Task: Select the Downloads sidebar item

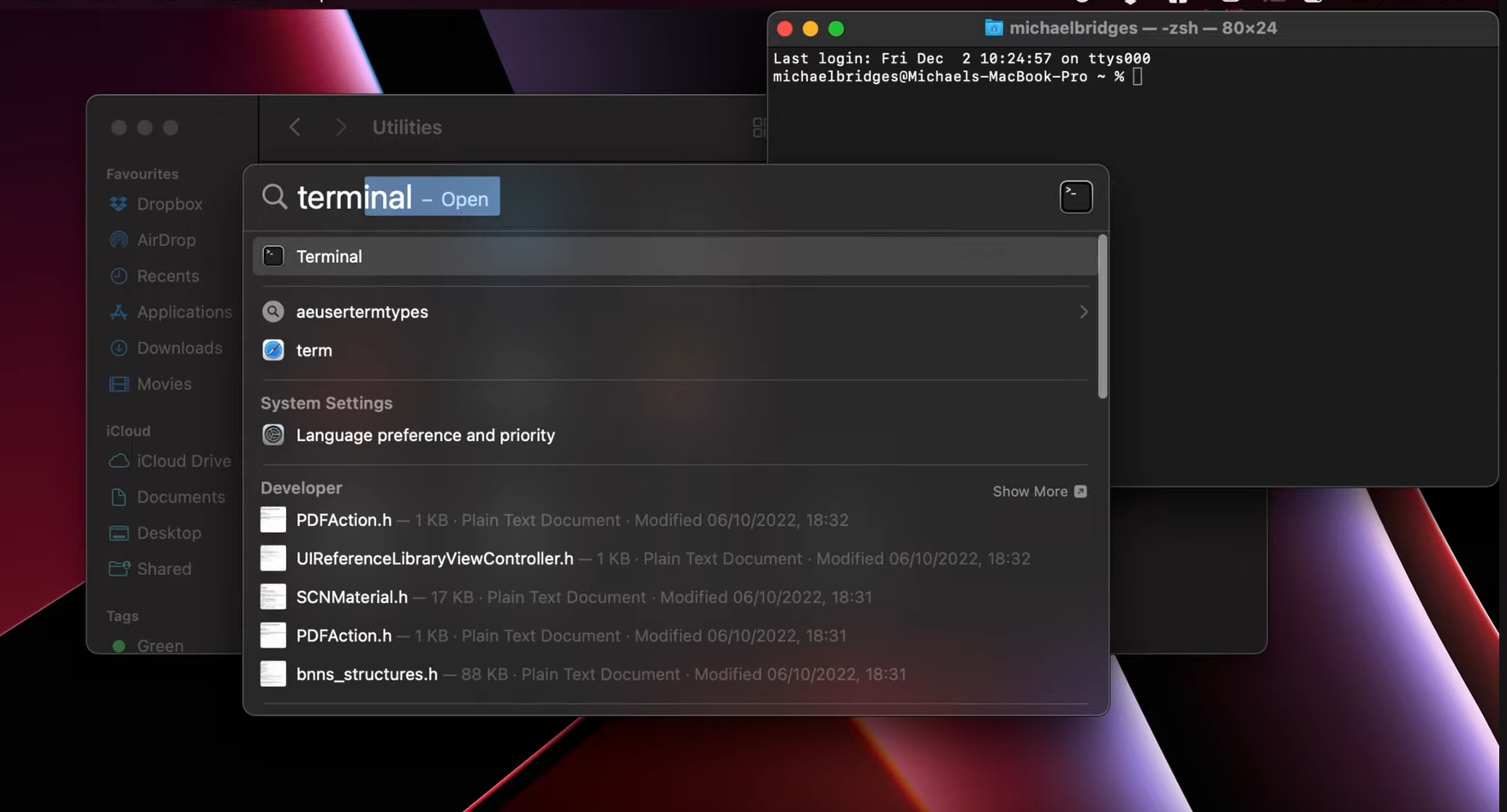Action: pyautogui.click(x=178, y=348)
